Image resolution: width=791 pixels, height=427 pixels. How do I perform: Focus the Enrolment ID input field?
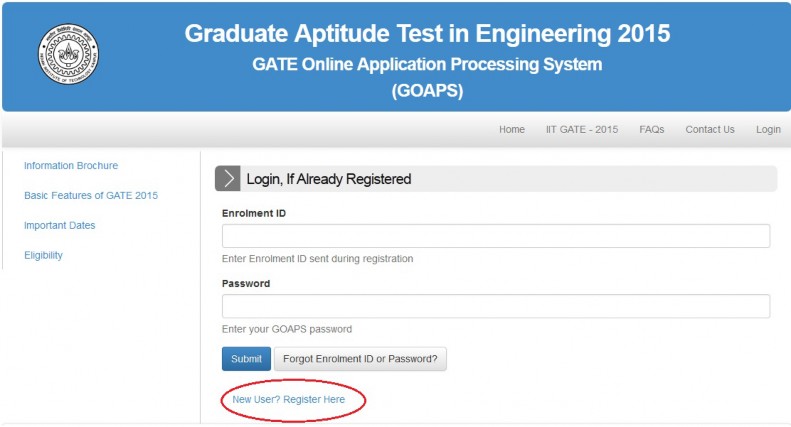coord(496,236)
